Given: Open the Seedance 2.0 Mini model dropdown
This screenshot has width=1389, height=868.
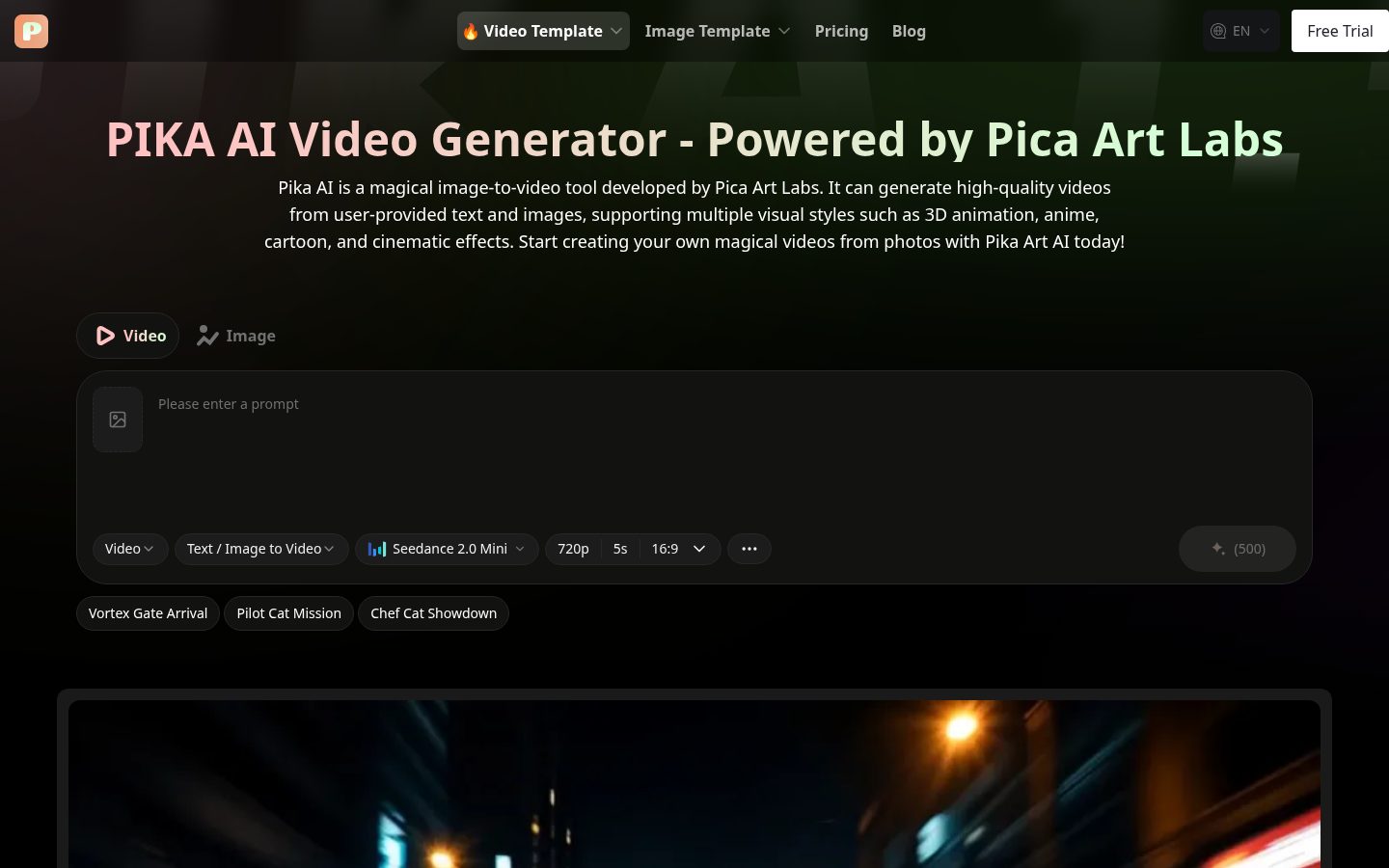Looking at the screenshot, I should pos(447,549).
